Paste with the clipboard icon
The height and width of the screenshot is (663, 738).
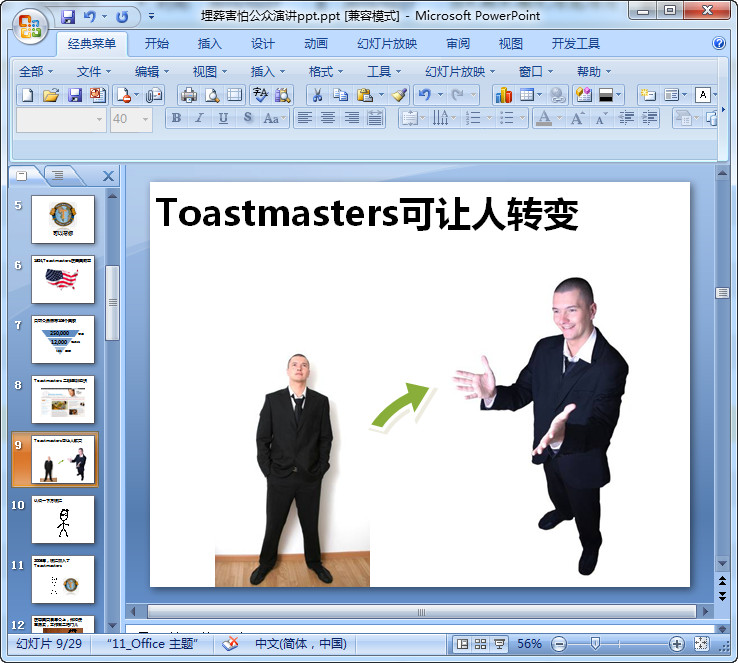pyautogui.click(x=364, y=95)
